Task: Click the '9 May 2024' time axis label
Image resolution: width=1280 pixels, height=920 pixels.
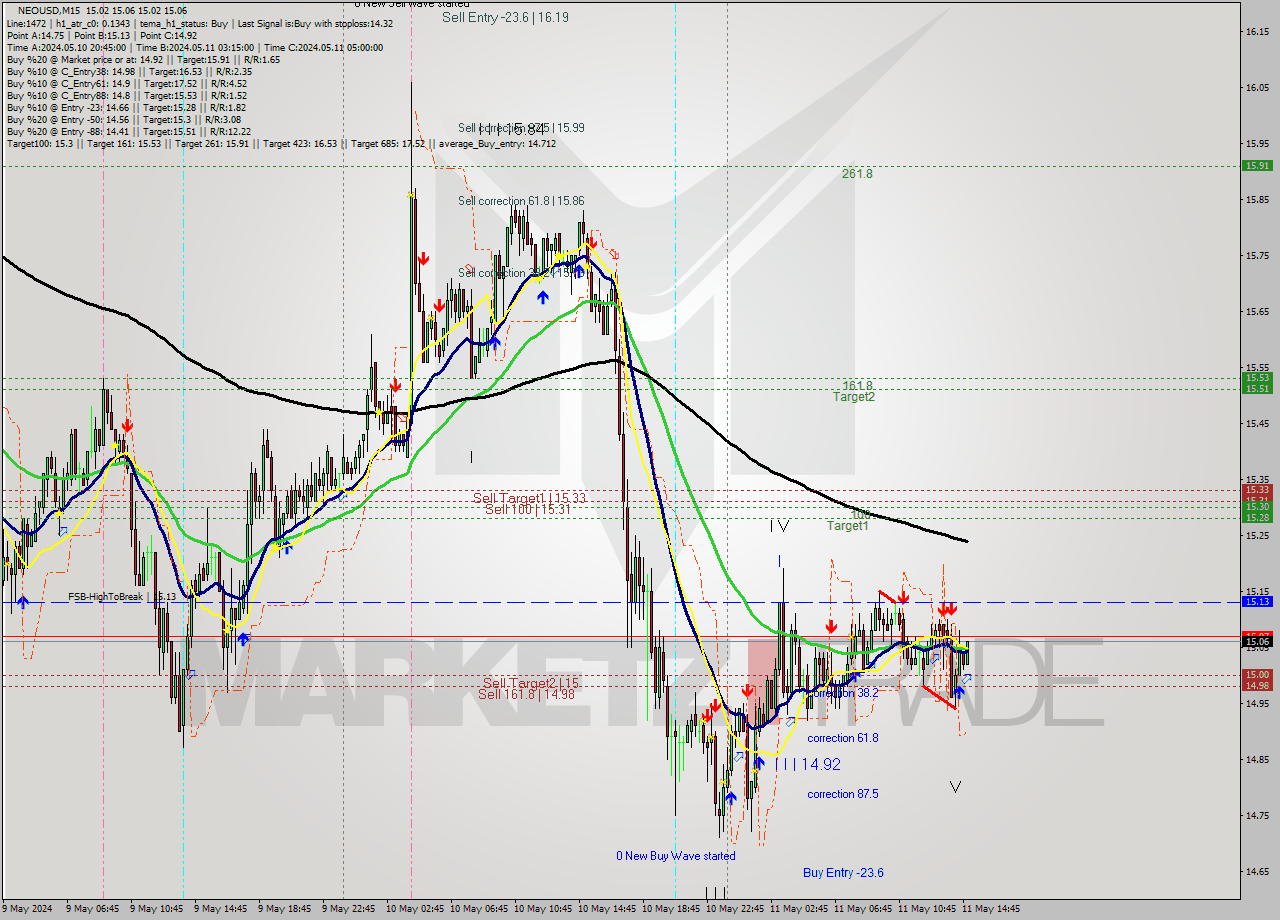Action: (x=28, y=909)
